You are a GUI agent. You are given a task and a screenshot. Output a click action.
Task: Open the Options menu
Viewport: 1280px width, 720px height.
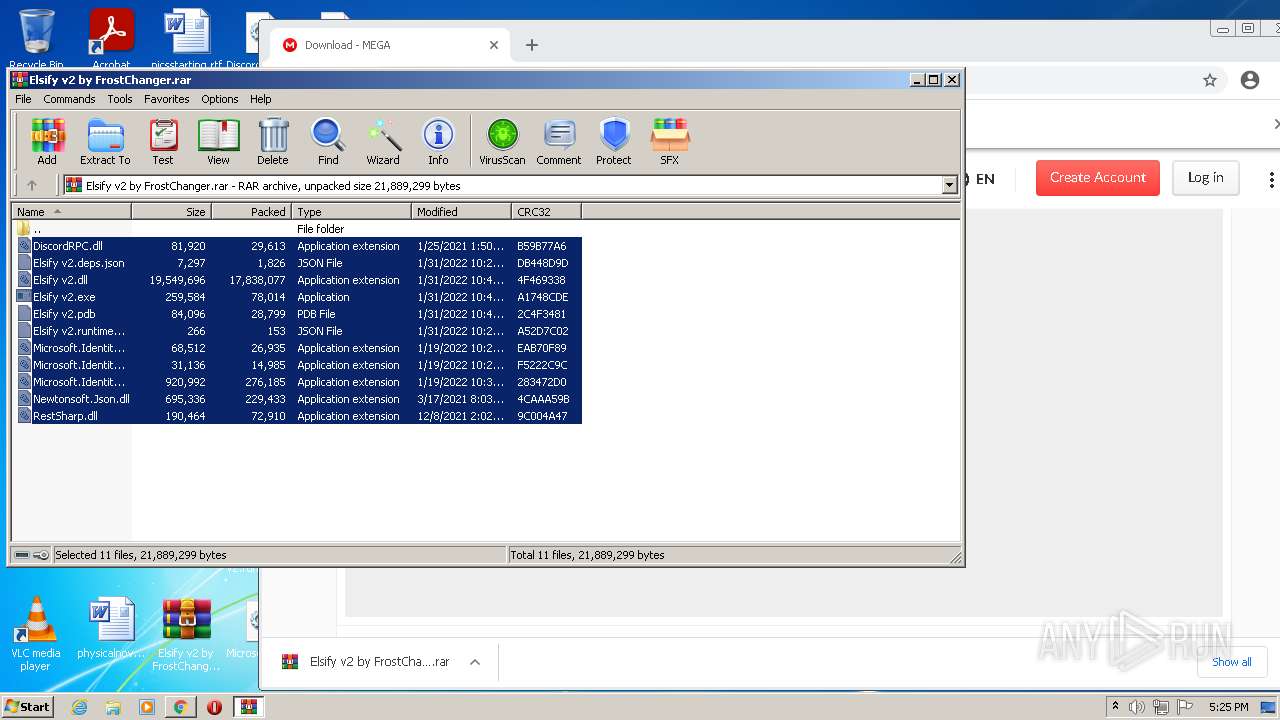[x=220, y=99]
